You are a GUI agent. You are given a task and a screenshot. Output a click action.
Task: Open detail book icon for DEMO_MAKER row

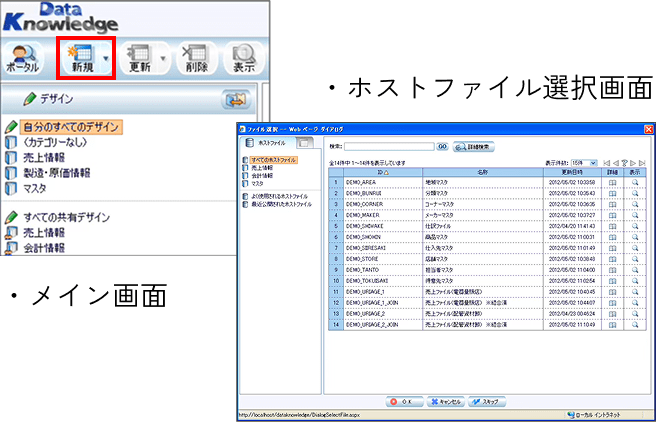click(x=612, y=215)
